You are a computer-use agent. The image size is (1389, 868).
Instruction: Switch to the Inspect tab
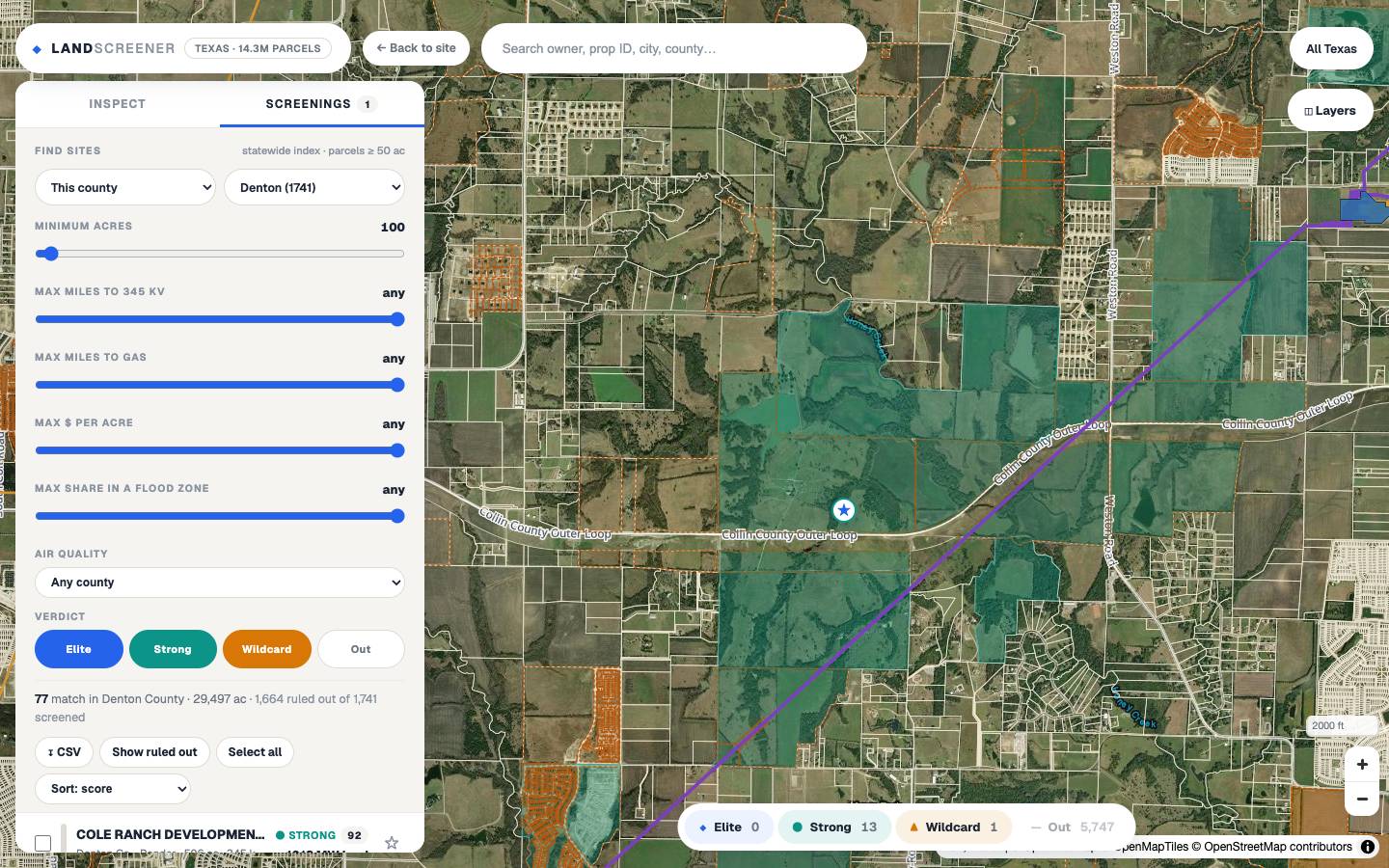(x=118, y=104)
